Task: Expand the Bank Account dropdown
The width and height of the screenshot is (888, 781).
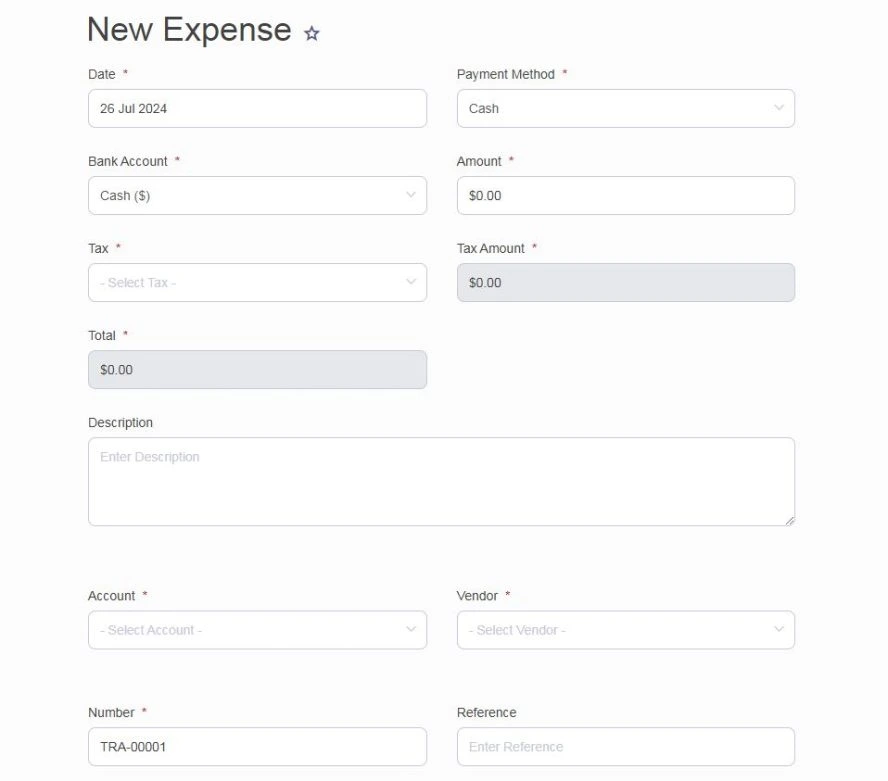Action: [257, 195]
